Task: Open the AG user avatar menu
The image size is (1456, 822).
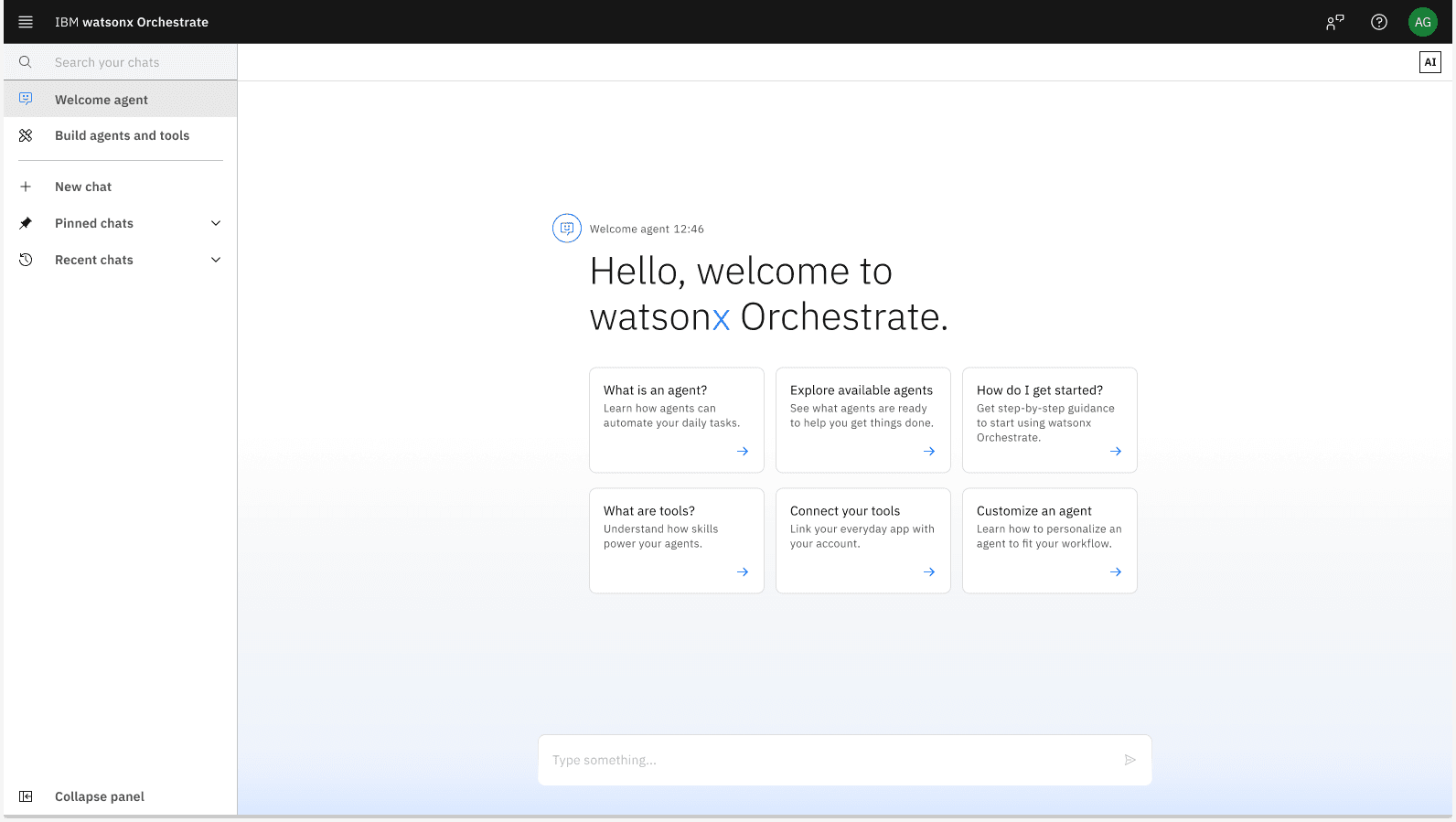Action: (x=1423, y=22)
